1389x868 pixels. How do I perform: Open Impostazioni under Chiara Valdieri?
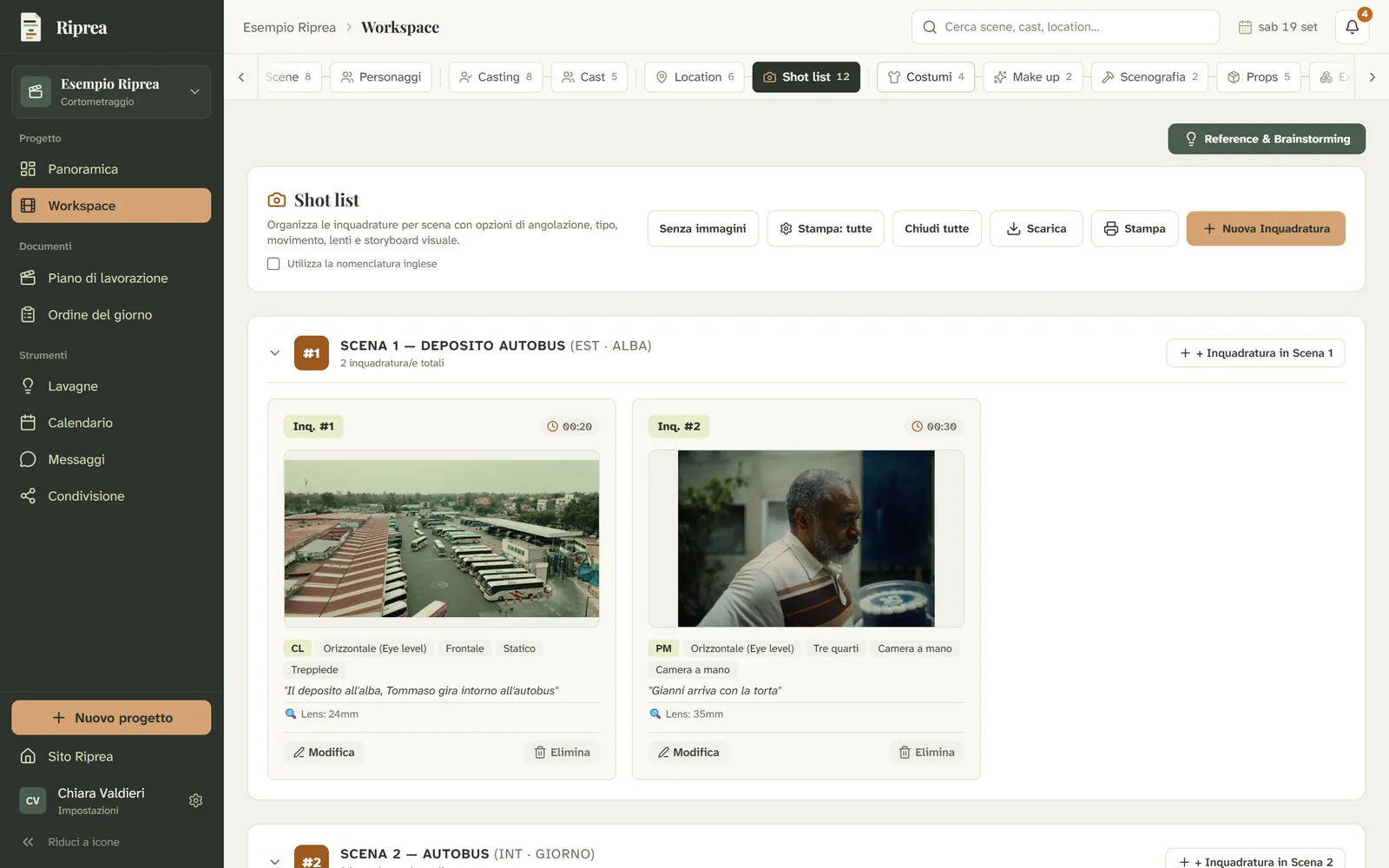89,811
